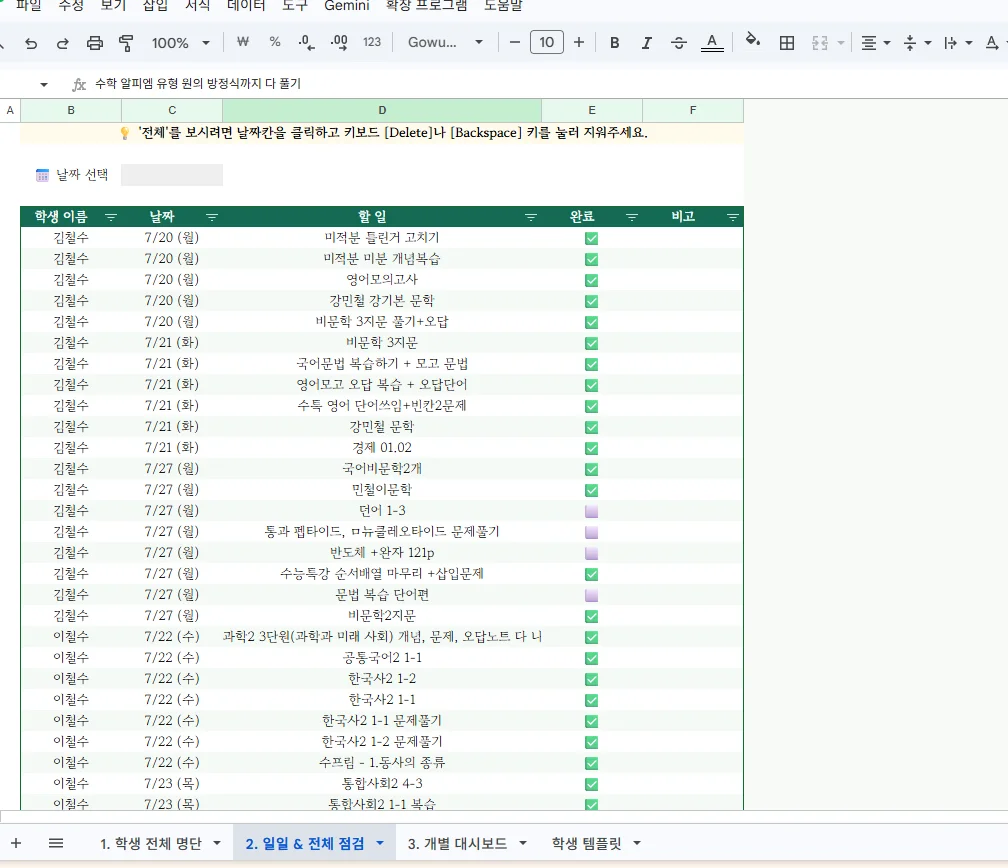Screen dimensions: 1008x868
Task: Open the 학생 이름 column filter
Action: 111,217
